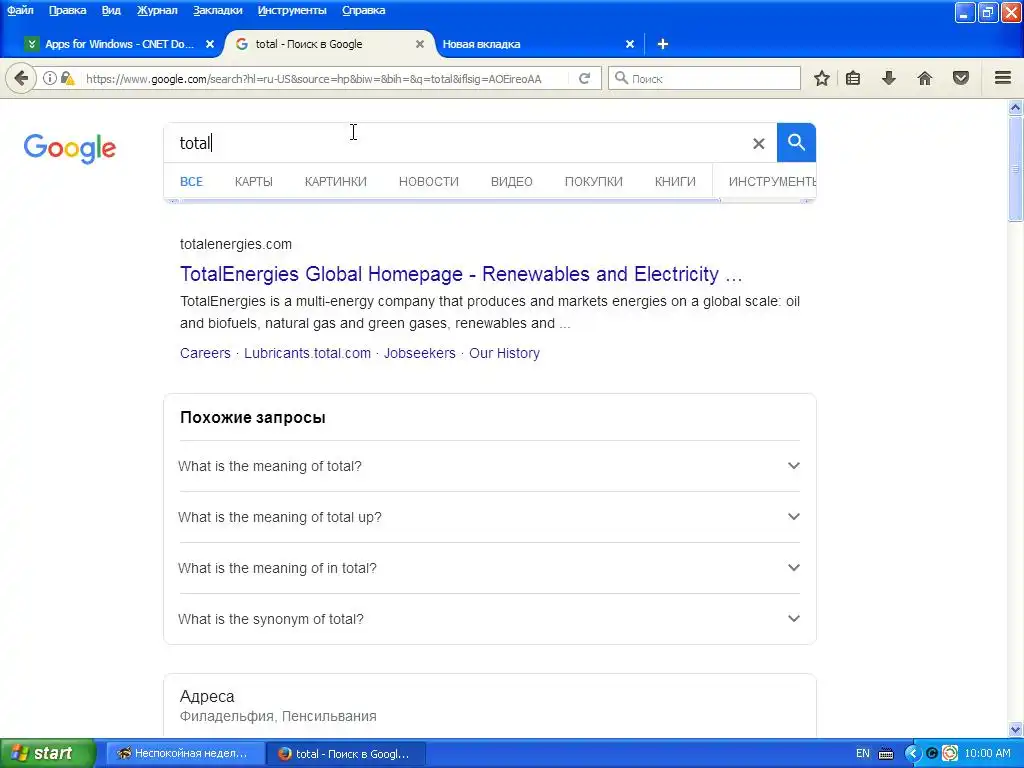Open the Закладки menu
1024x768 pixels.
pos(217,10)
